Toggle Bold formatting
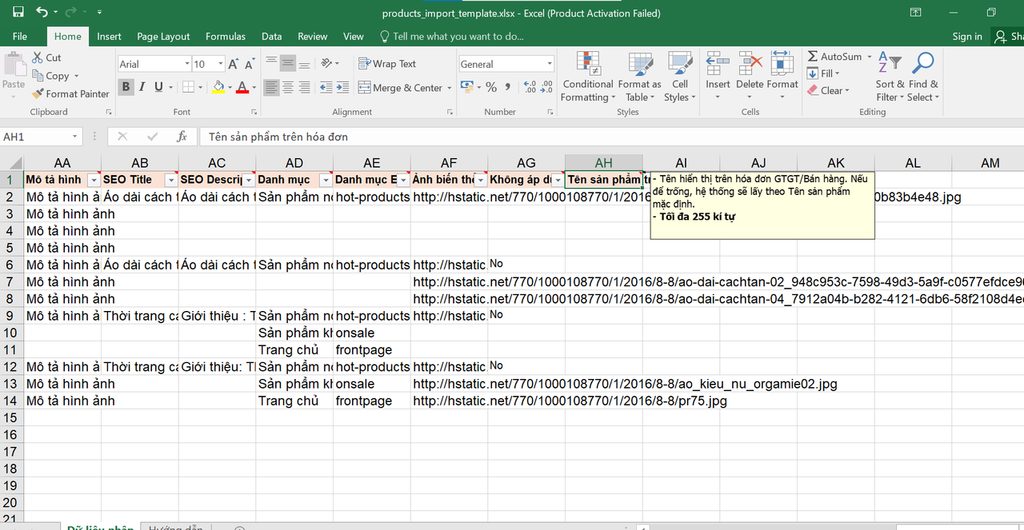The width and height of the screenshot is (1024, 530). 126,87
